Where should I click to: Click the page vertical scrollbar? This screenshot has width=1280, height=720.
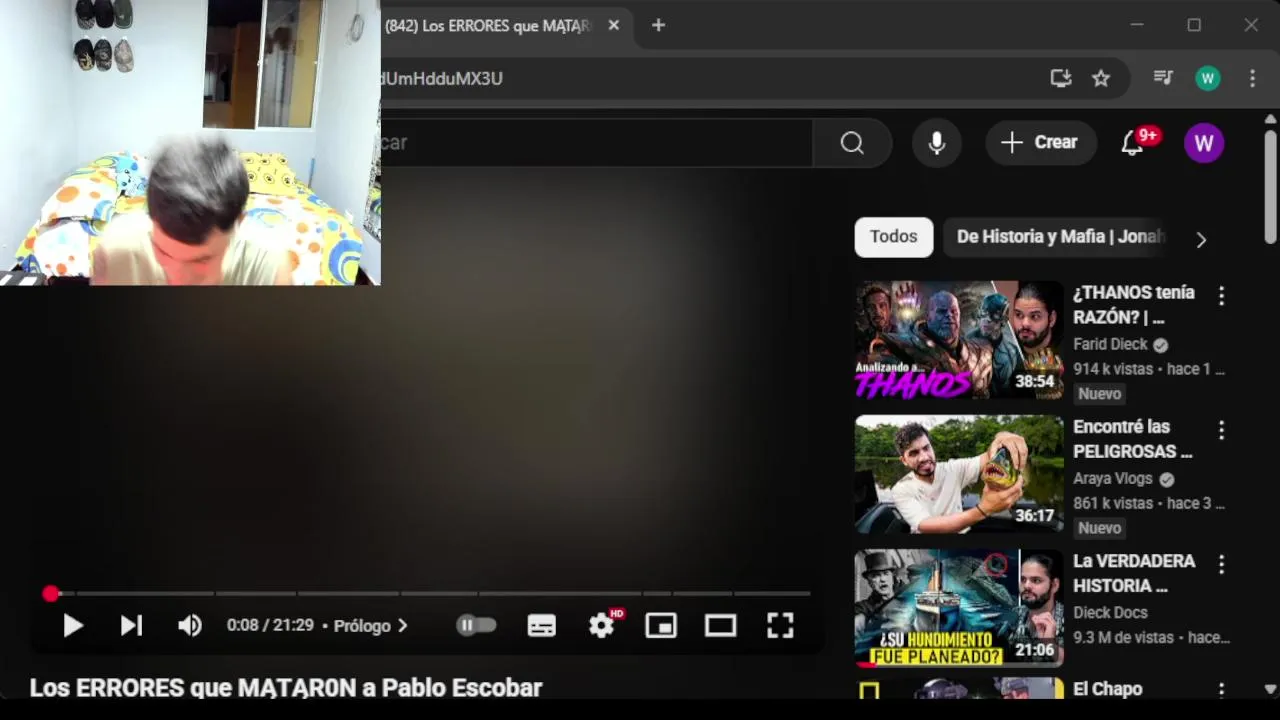pyautogui.click(x=1270, y=187)
